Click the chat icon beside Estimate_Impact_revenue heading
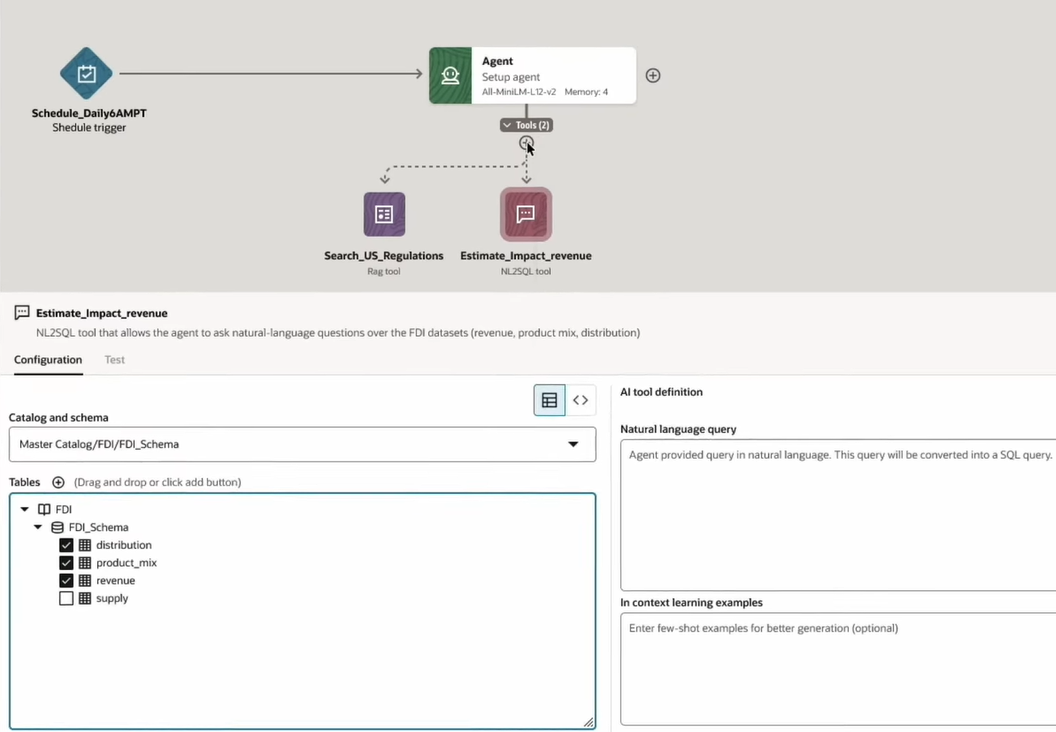 (22, 312)
